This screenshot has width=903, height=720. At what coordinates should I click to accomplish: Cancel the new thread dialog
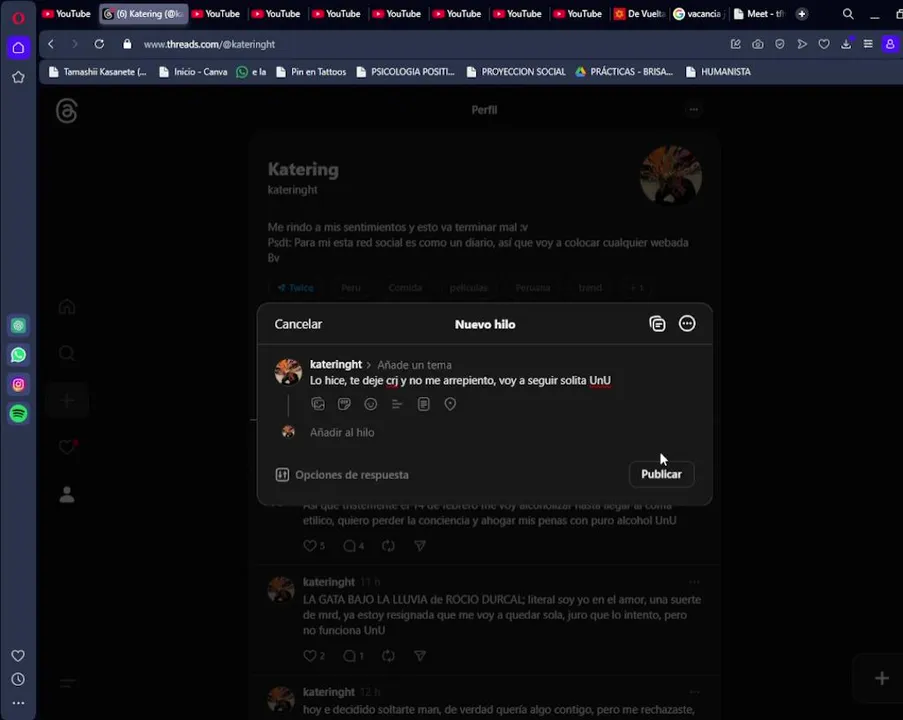pos(298,324)
